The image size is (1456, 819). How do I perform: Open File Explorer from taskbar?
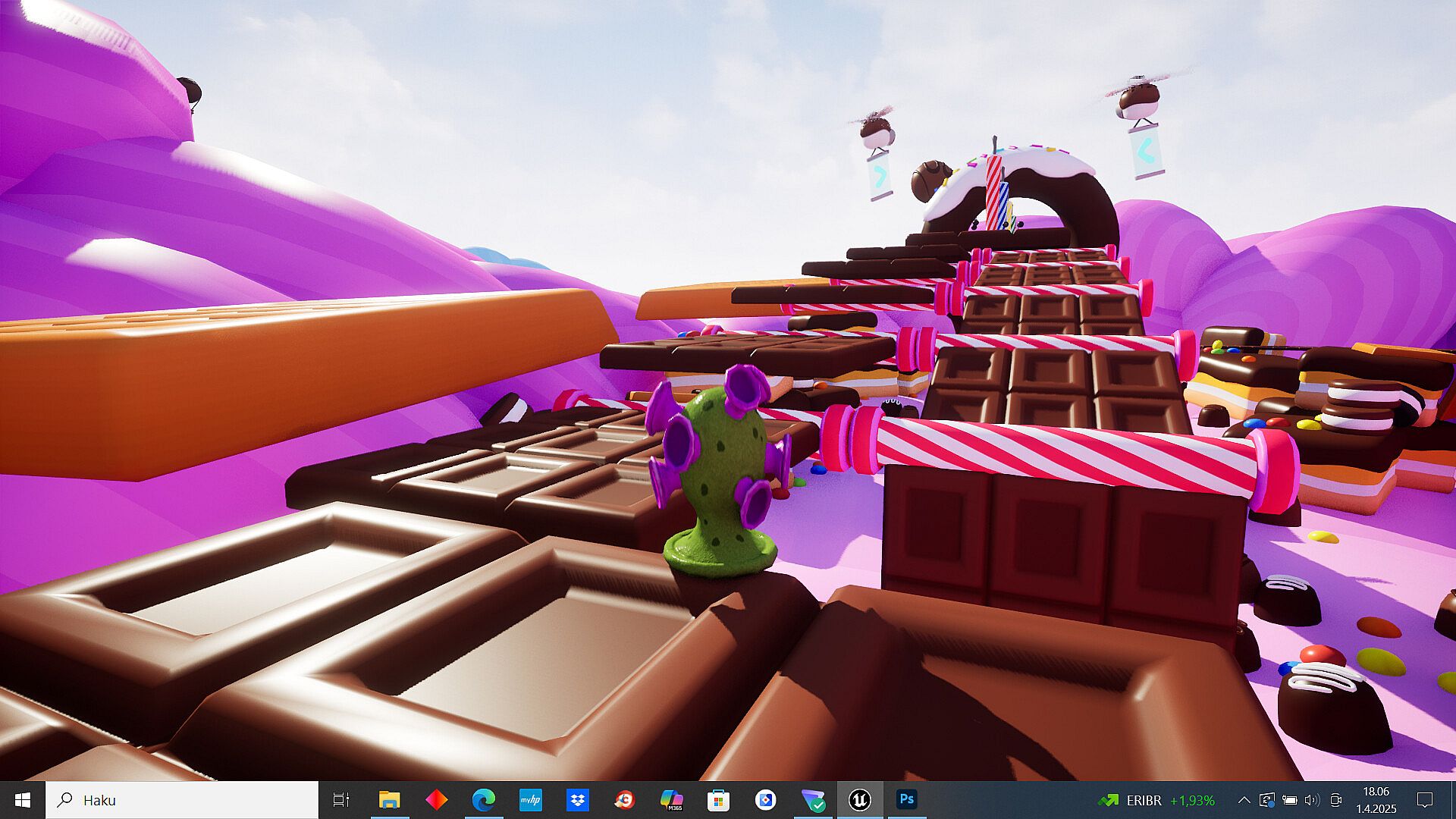[389, 800]
